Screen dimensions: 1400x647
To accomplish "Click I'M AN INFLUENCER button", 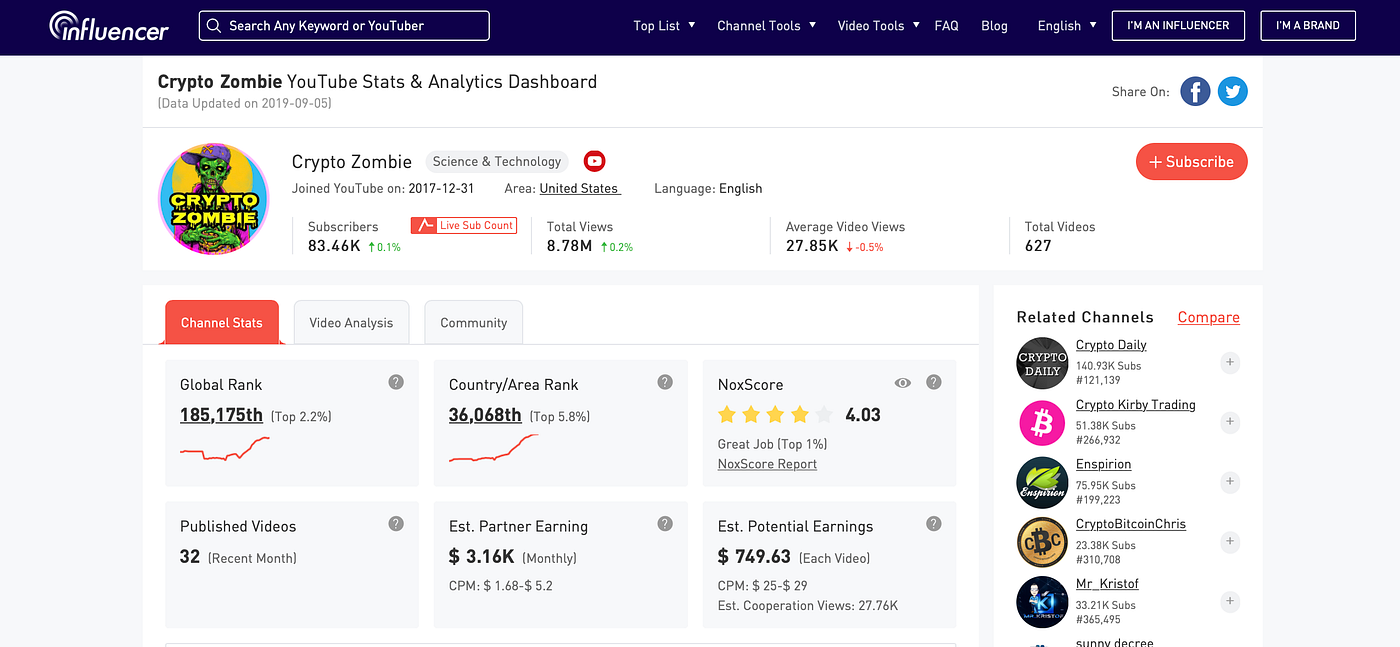I will (x=1178, y=26).
